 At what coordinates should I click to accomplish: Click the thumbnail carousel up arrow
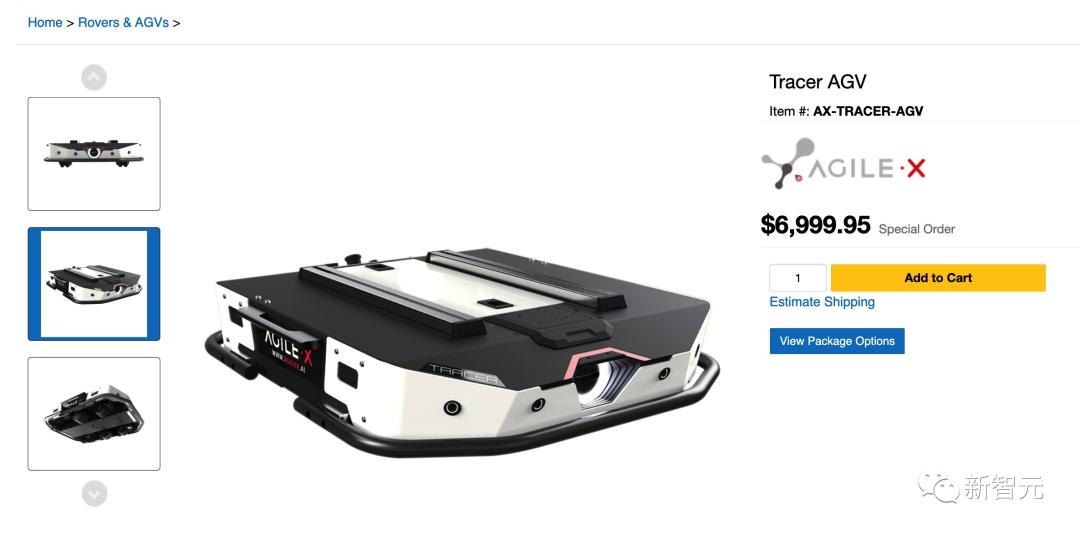(x=94, y=77)
